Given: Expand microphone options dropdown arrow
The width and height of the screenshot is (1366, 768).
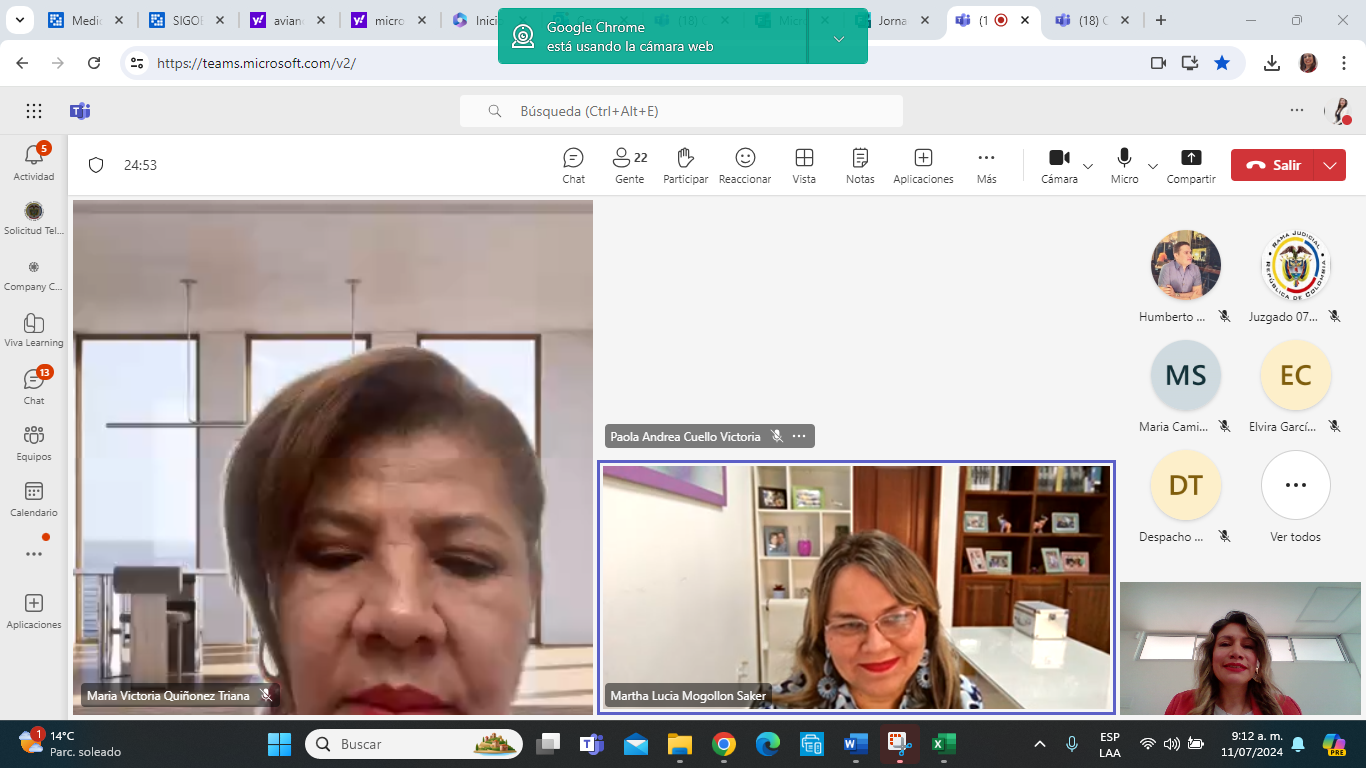Looking at the screenshot, I should 1153,166.
